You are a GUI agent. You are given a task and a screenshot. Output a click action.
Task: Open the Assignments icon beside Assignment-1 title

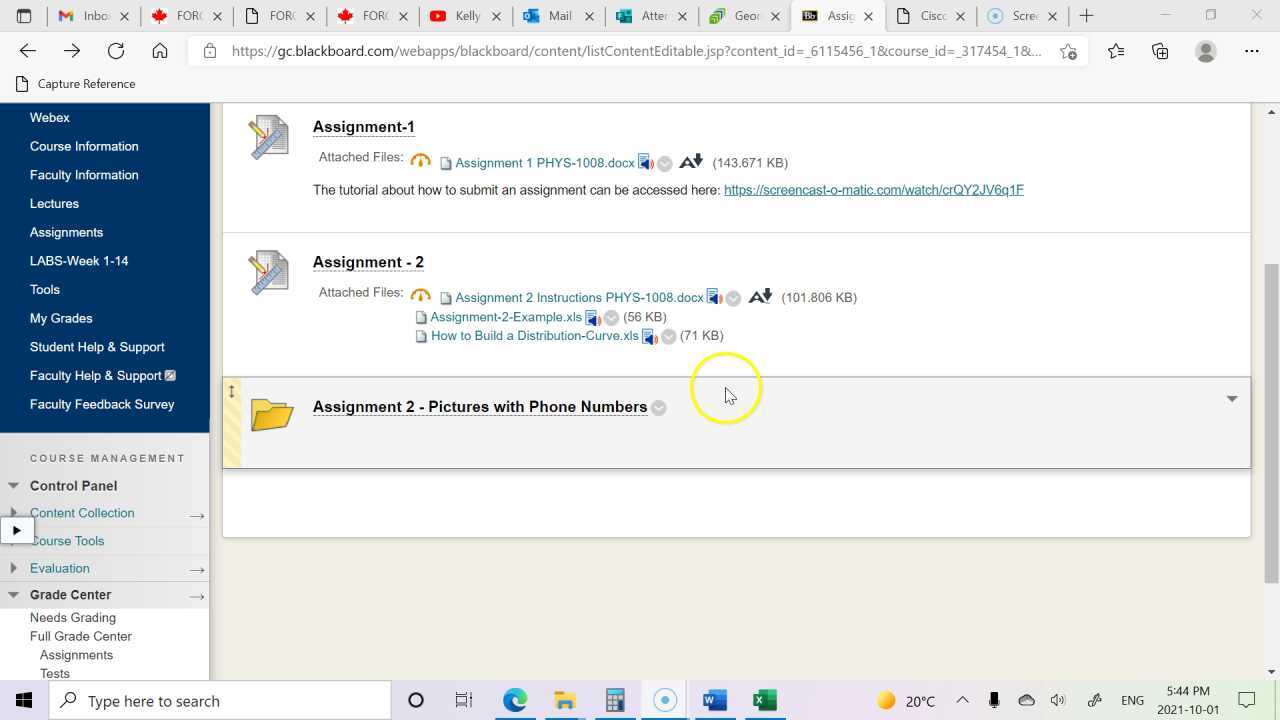268,137
